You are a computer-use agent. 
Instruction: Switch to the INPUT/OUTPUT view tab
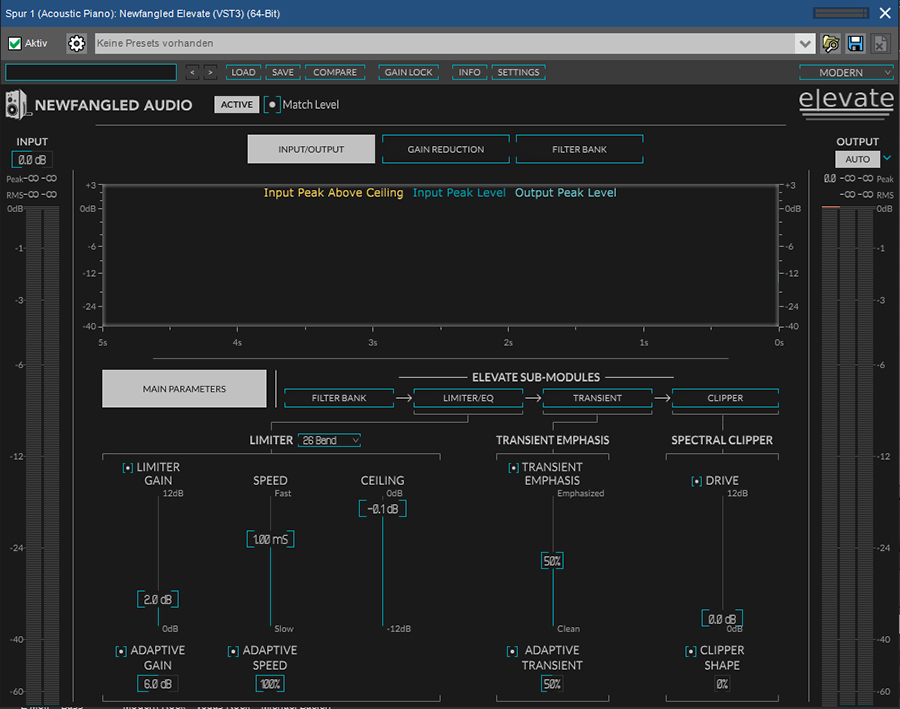(x=311, y=149)
